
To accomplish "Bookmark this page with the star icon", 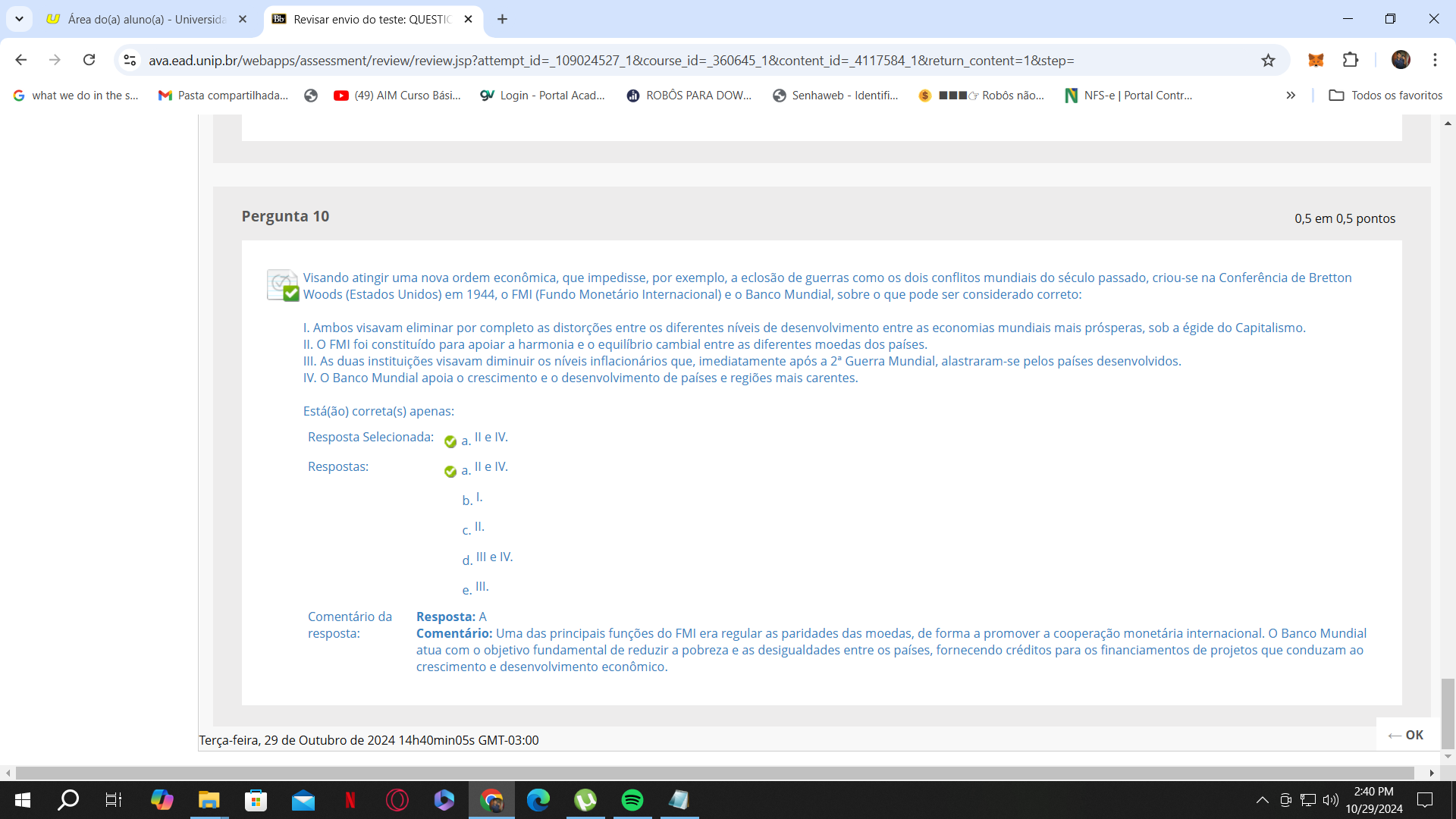I will 1268,61.
